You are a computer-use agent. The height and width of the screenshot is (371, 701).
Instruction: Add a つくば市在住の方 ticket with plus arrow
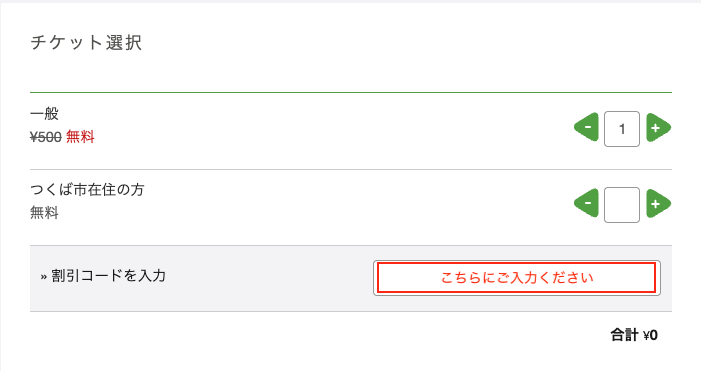[x=658, y=203]
